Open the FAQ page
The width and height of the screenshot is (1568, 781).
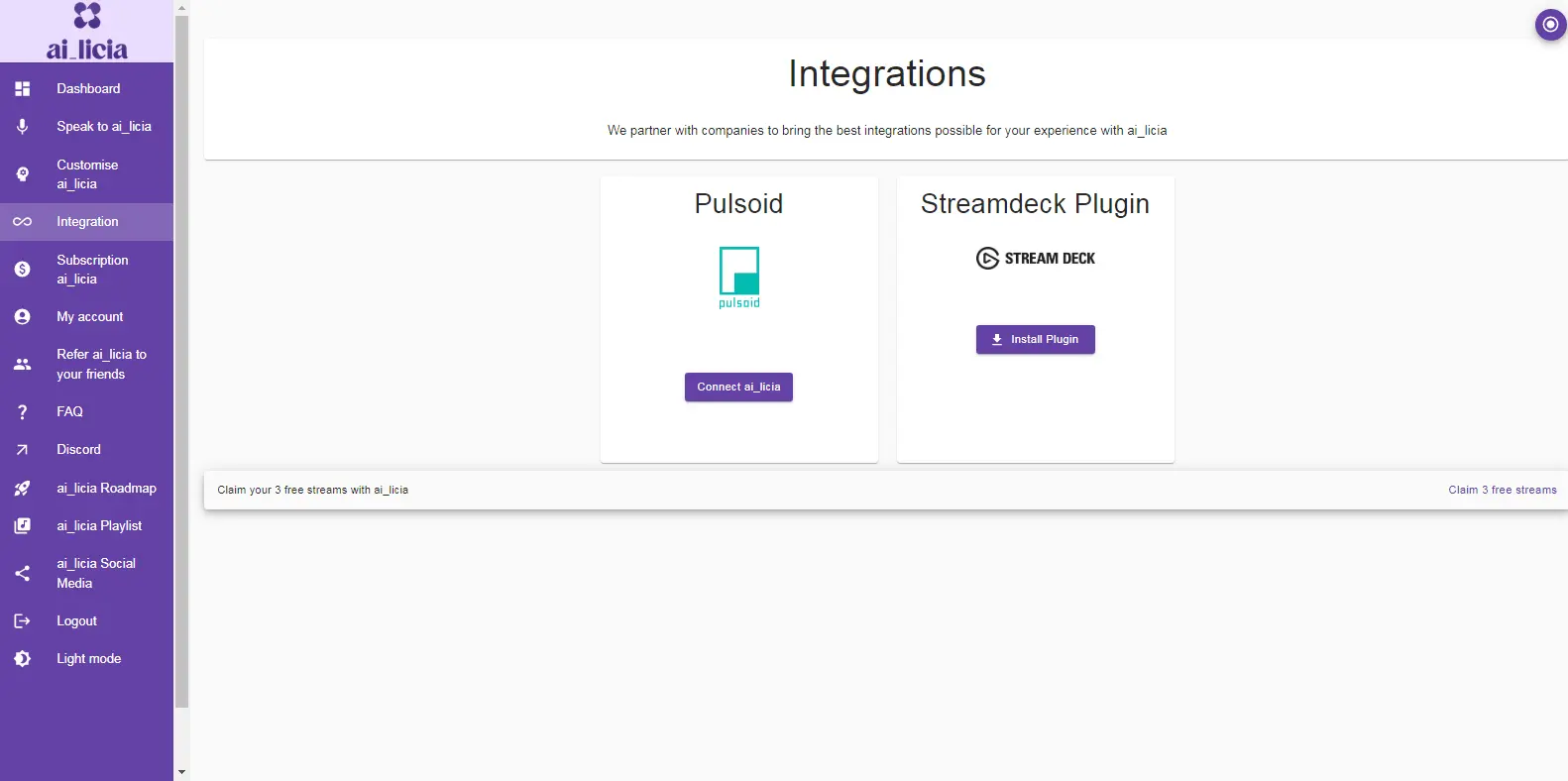[86, 412]
